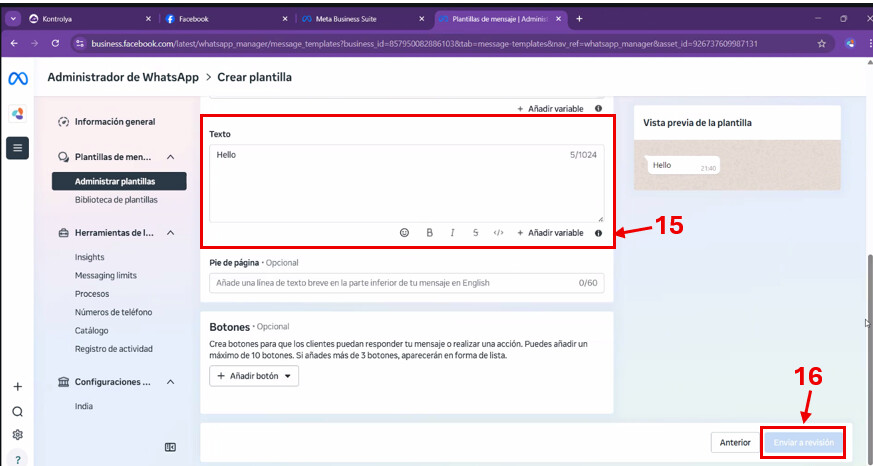Apply italic formatting to text
Viewport: 873px width, 466px height.
(452, 233)
